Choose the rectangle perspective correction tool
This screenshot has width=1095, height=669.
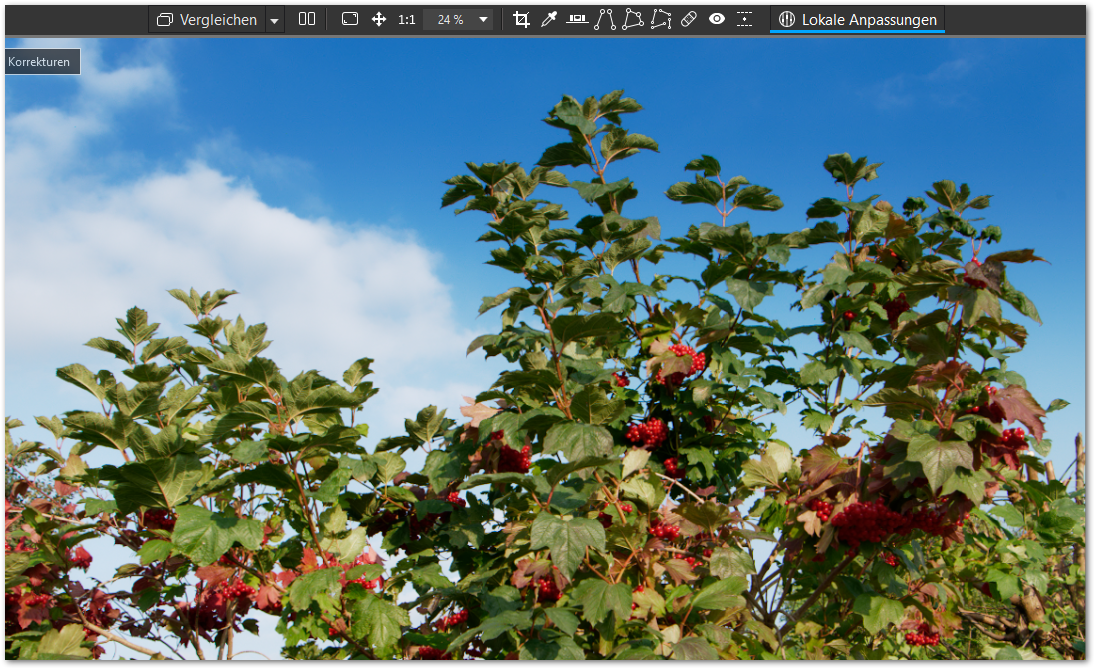[633, 19]
